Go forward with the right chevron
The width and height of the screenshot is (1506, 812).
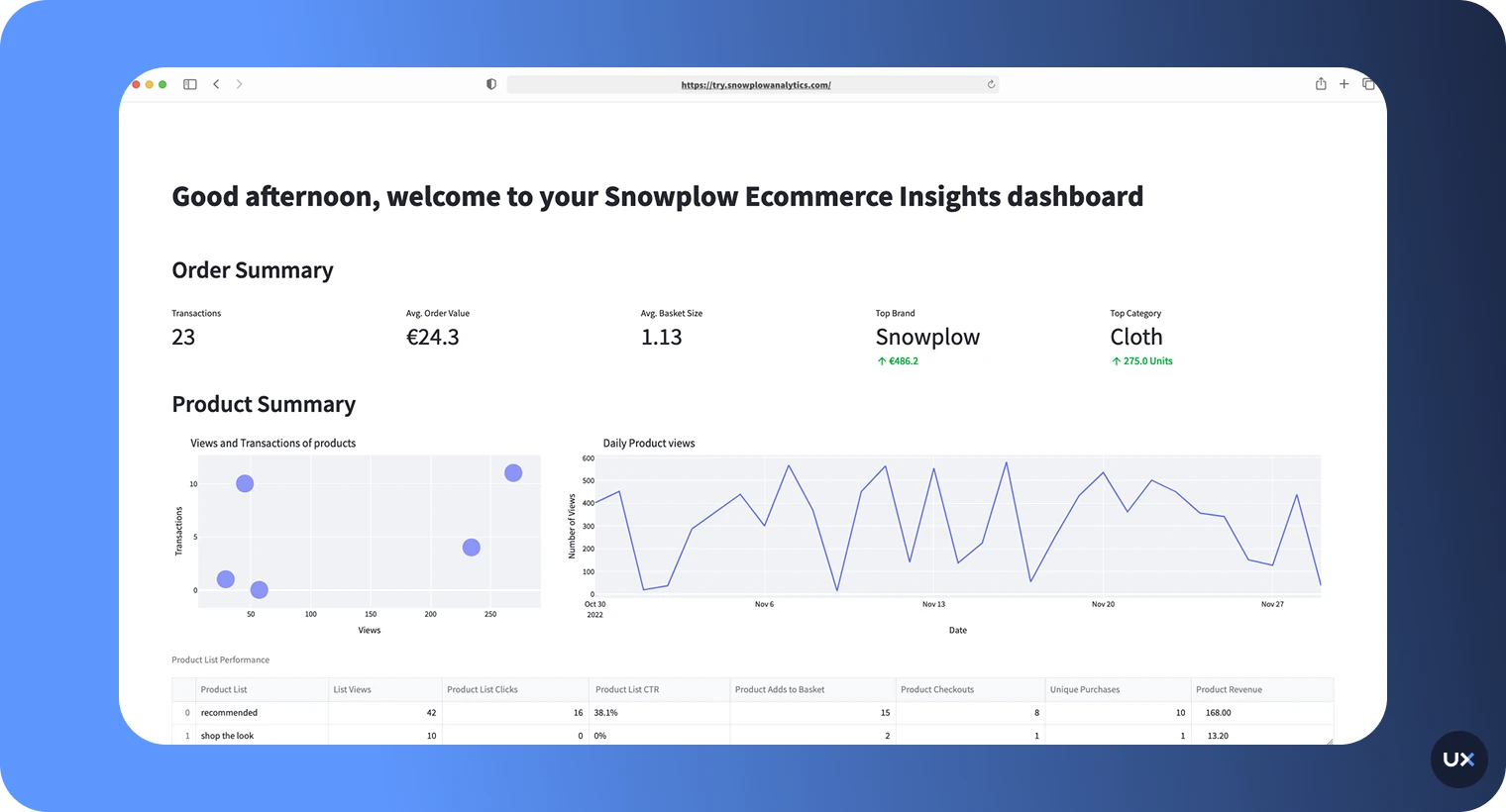(x=239, y=84)
